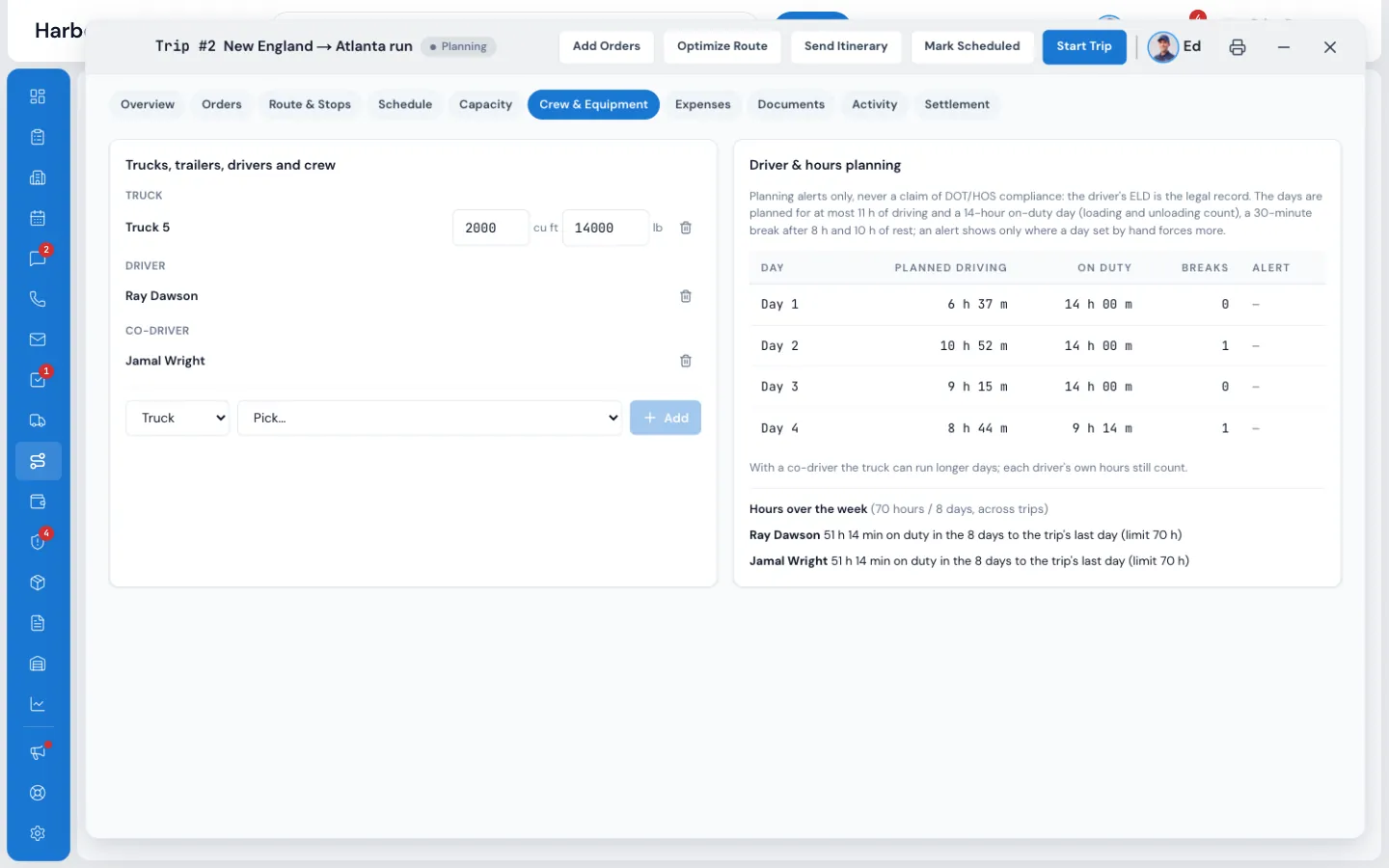This screenshot has height=868, width=1389.
Task: Open the document page icon in sidebar
Action: (x=38, y=623)
